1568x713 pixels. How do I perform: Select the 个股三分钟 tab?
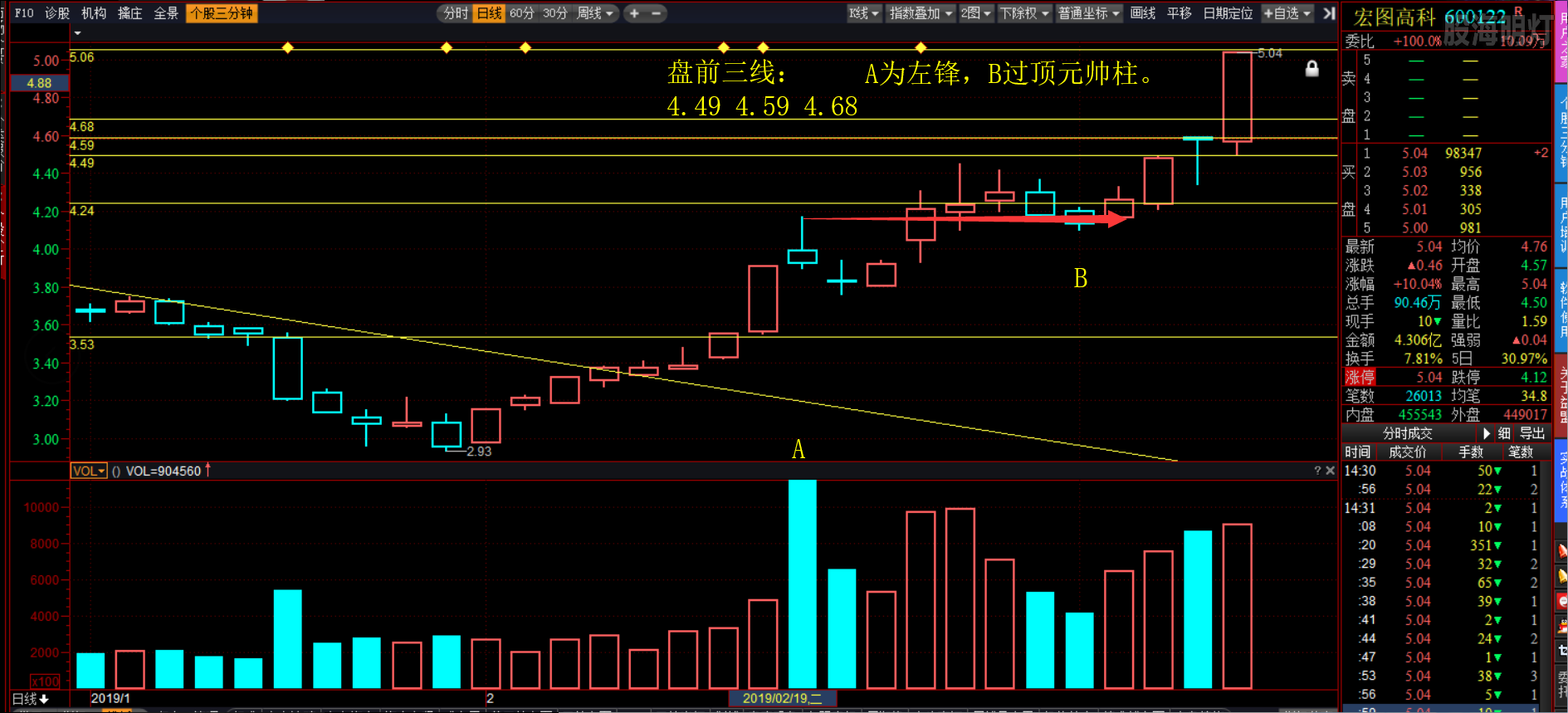click(222, 13)
